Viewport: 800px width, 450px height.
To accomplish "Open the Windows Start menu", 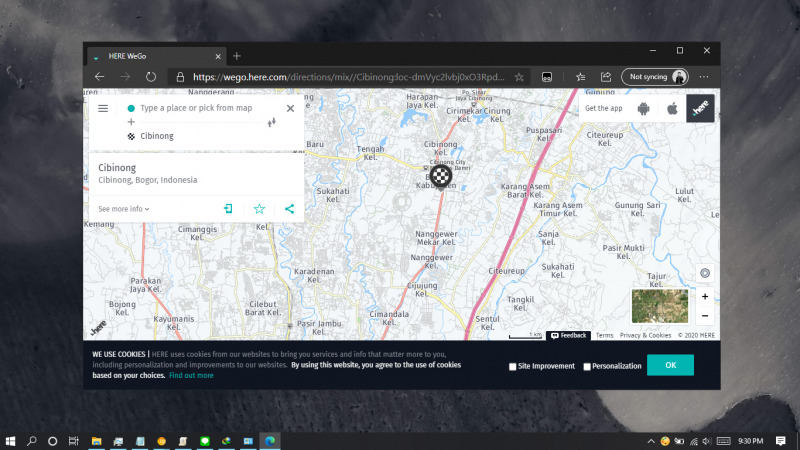I will point(10,441).
